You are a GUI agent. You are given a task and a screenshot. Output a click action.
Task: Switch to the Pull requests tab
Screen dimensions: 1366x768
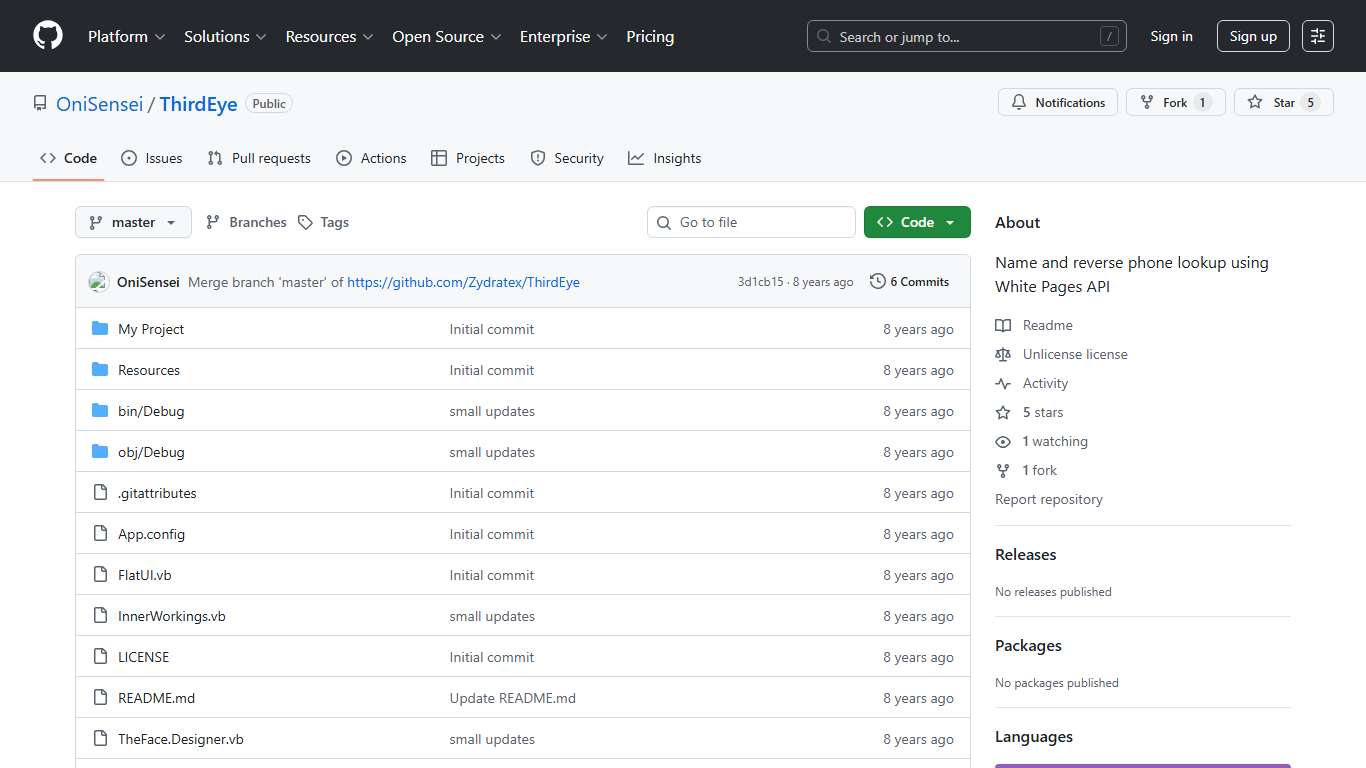tap(259, 158)
